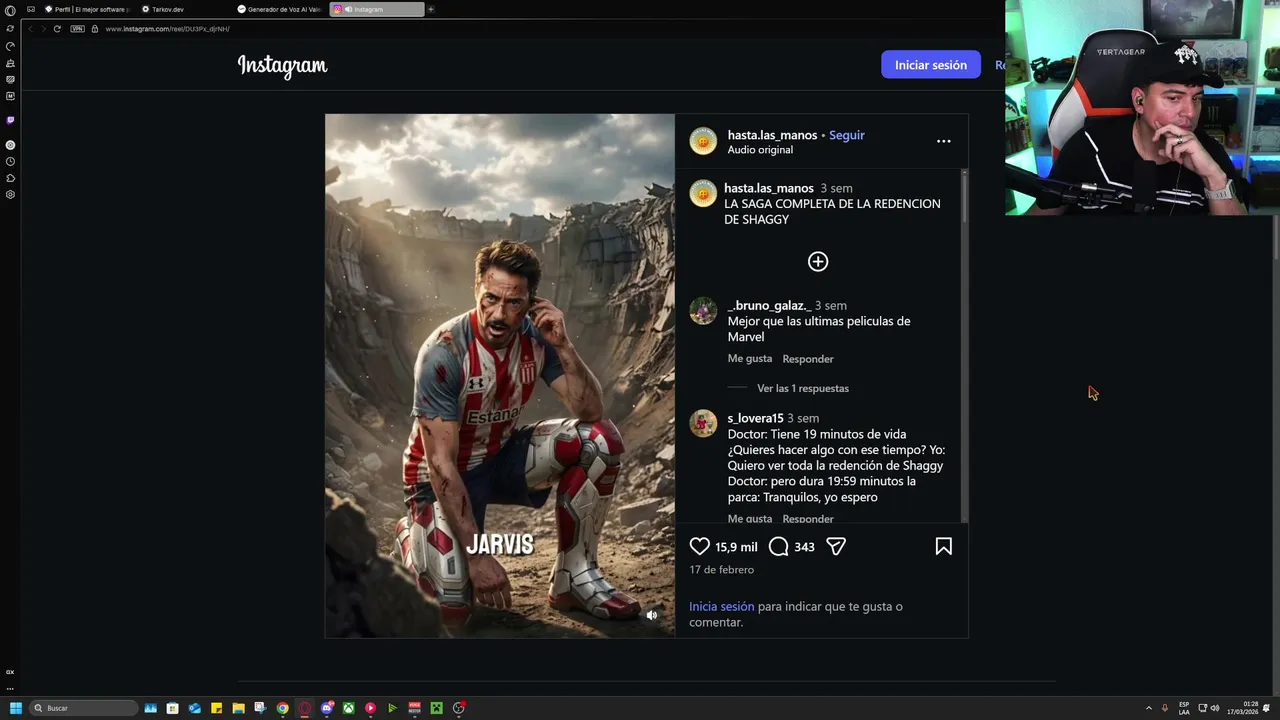Open the three-dots more options menu
The image size is (1280, 720).
943,141
